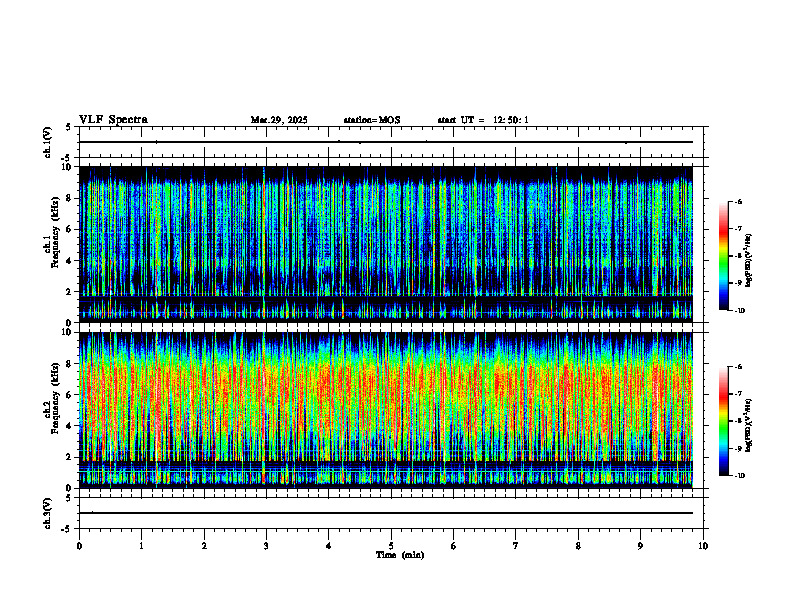Viewport: 792px width, 612px height.
Task: Click the "5" volt tick of ch.1(V) plot
Action: click(68, 127)
